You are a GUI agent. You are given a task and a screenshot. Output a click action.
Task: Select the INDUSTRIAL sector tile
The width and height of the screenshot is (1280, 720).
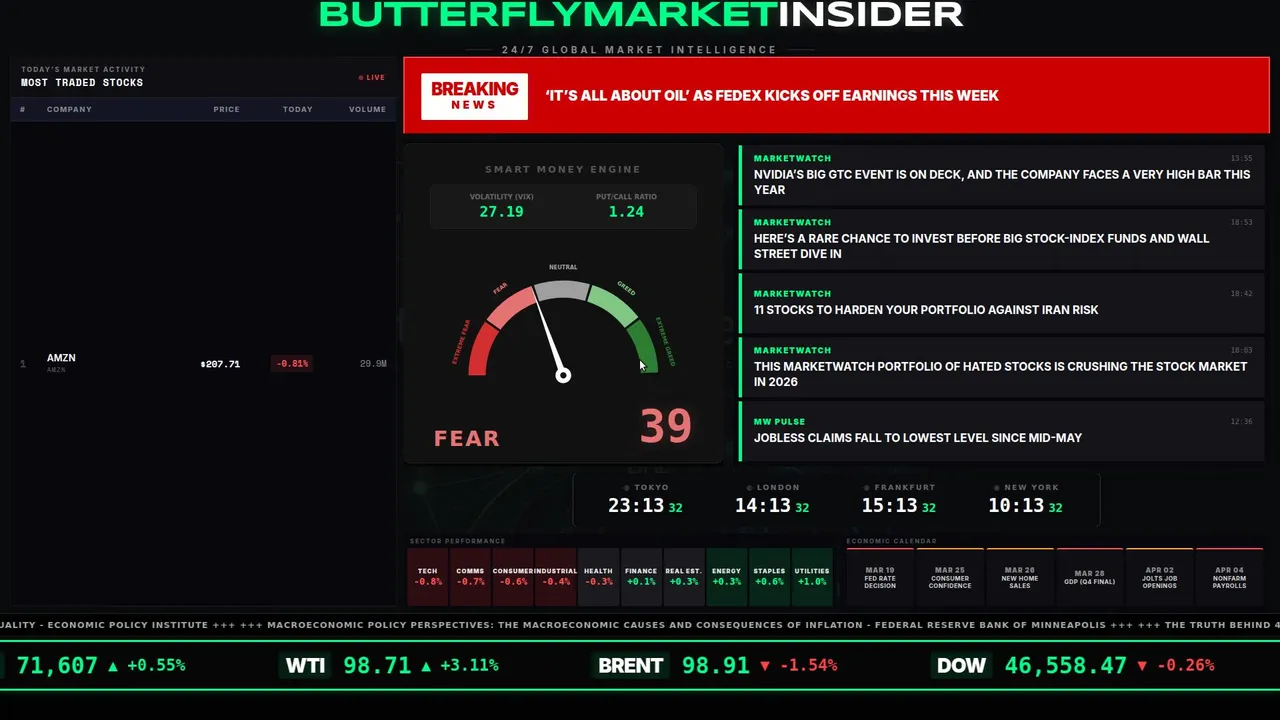[x=556, y=577]
